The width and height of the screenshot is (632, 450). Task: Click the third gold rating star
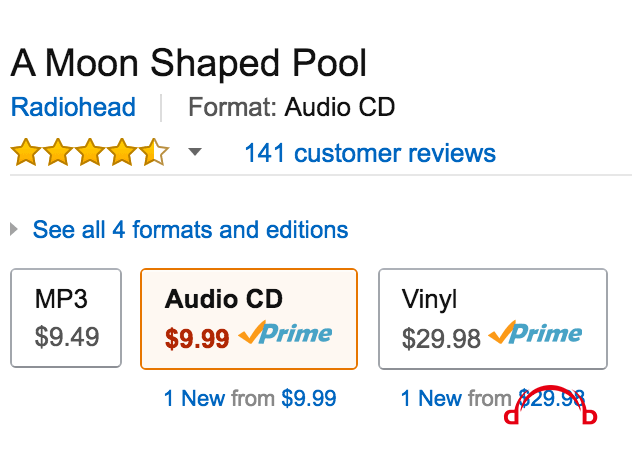click(90, 152)
